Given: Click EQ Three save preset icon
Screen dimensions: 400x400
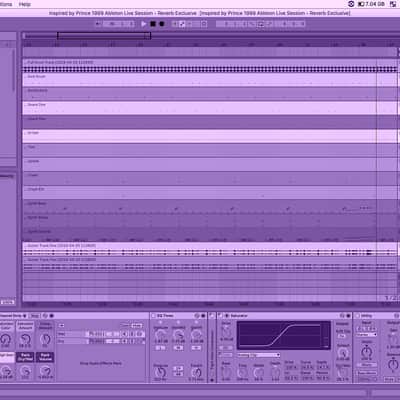Looking at the screenshot, I should 203,315.
